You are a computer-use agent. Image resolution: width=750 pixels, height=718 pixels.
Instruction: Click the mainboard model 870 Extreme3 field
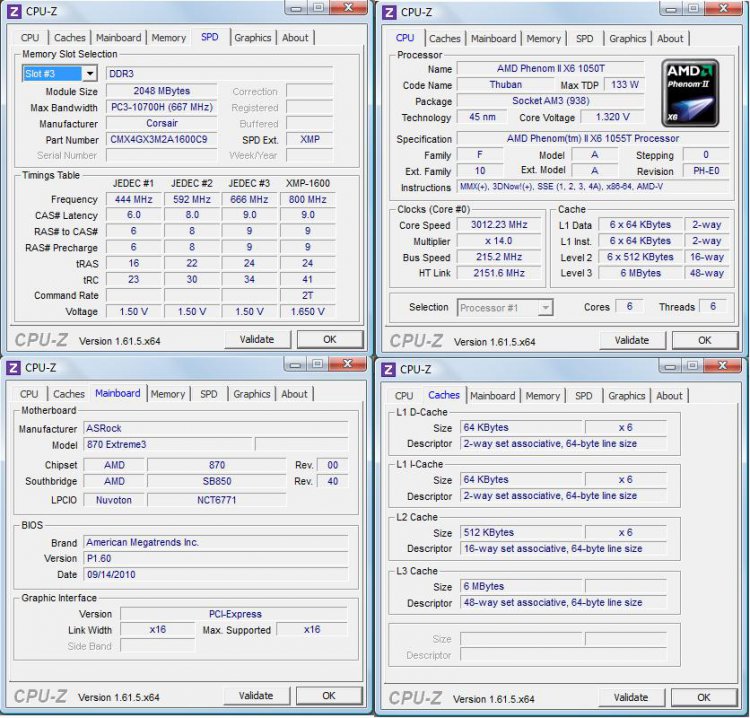coord(168,444)
